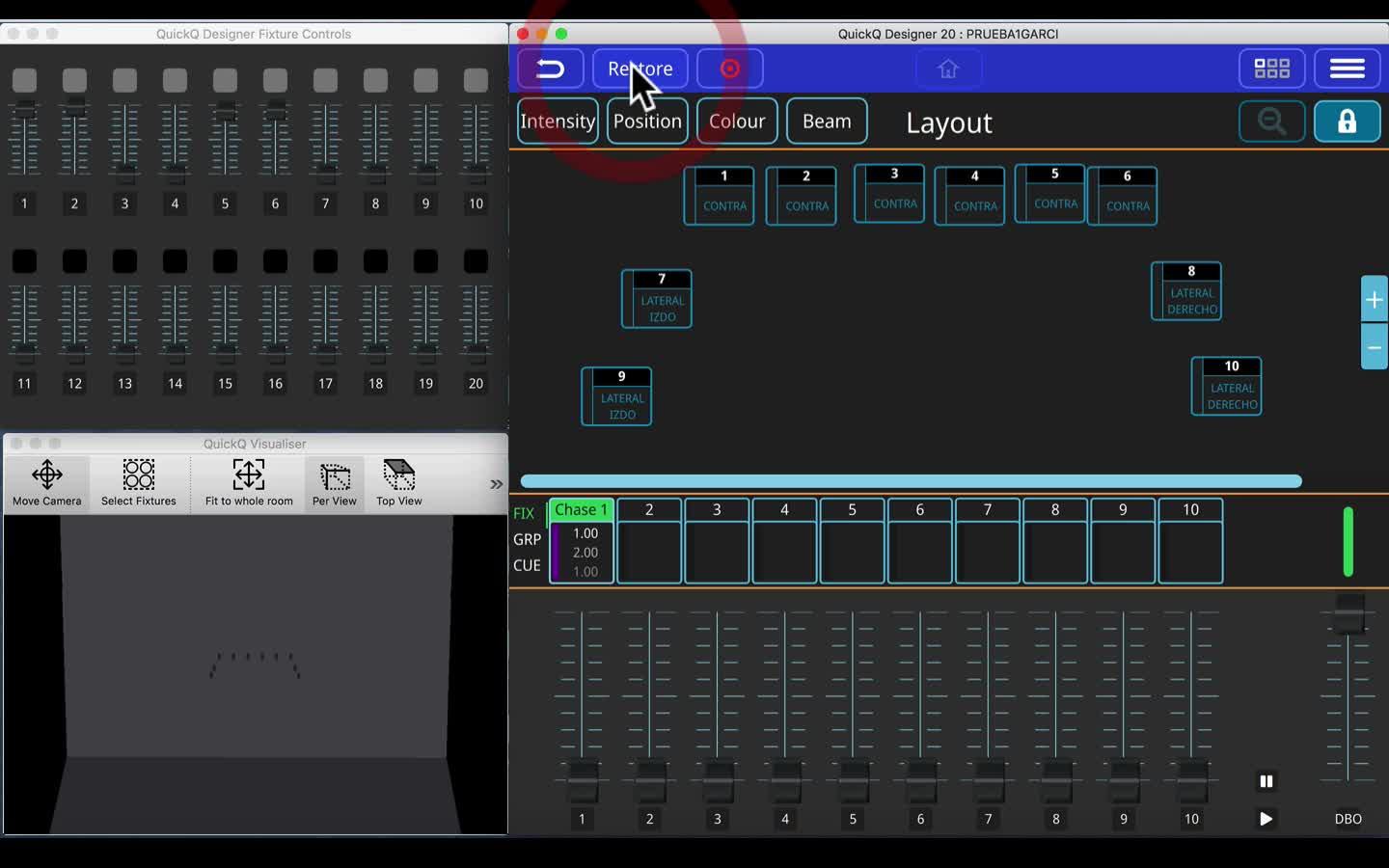This screenshot has height=868, width=1389.
Task: Zoom out with minus button
Action: point(1375,347)
